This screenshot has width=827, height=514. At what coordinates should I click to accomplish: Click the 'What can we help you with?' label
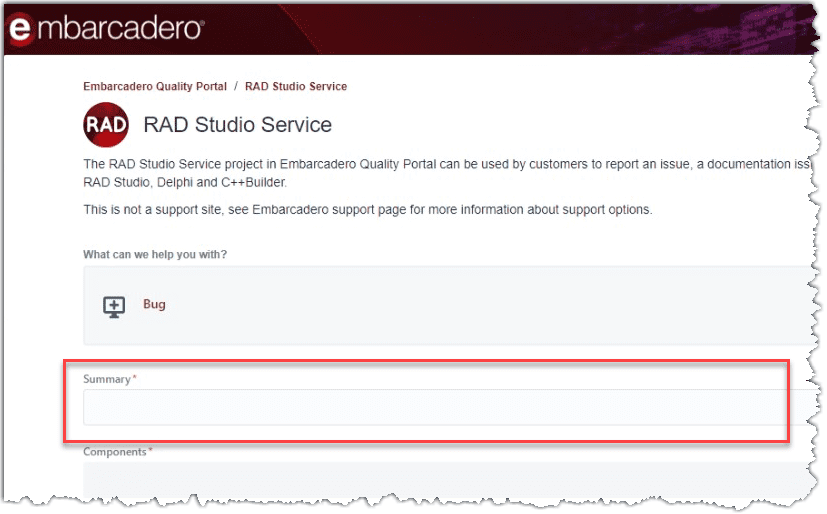(x=155, y=255)
